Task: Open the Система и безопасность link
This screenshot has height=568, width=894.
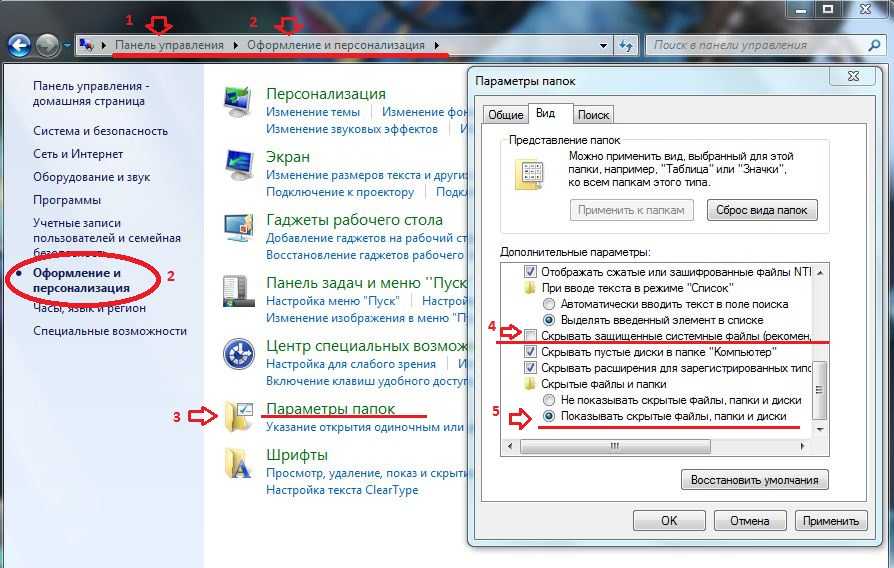Action: 100,131
